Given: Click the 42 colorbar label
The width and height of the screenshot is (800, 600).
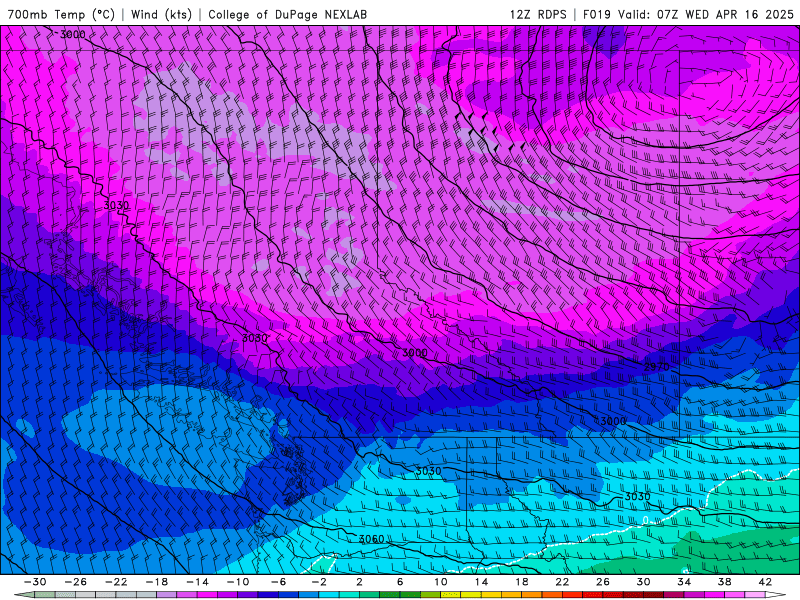Looking at the screenshot, I should 765,582.
